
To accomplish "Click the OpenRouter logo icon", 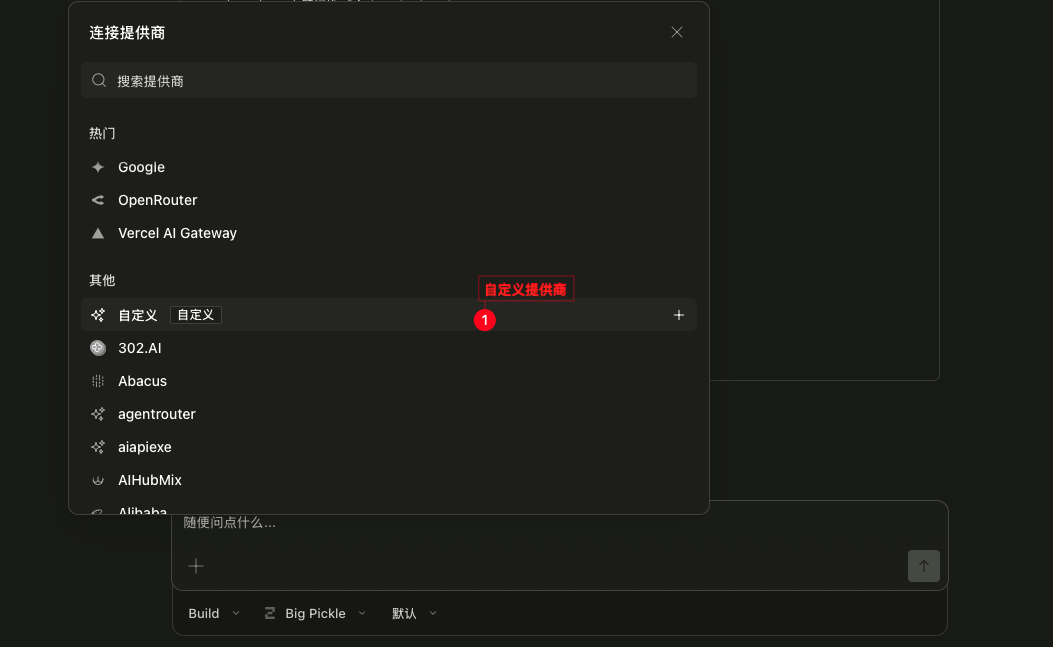I will tap(98, 200).
